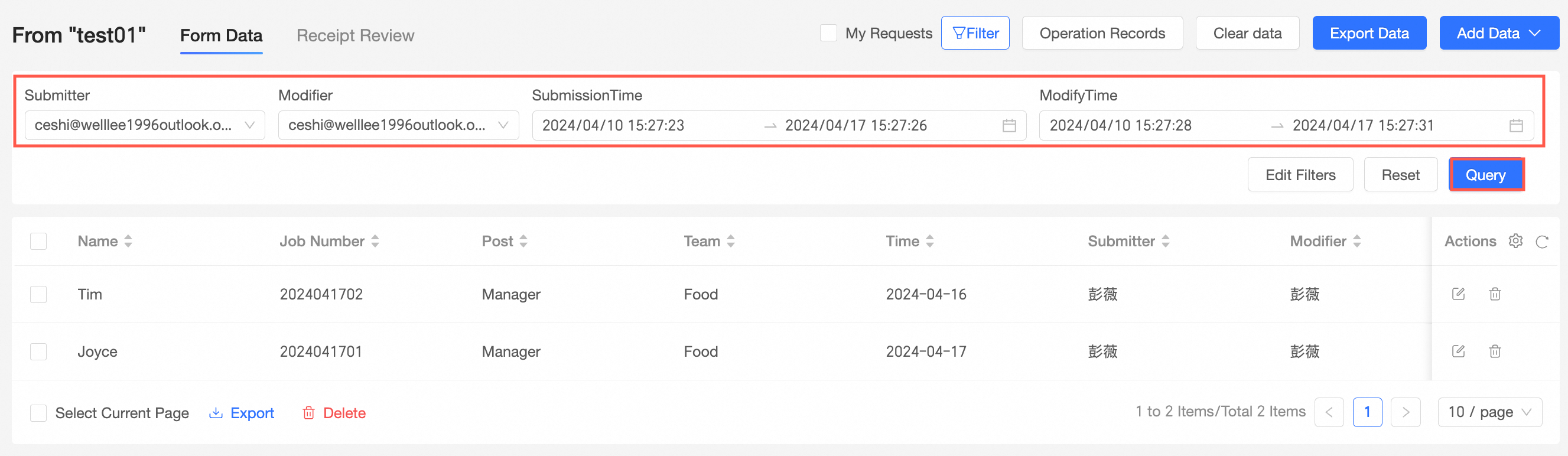Click job number 2024041702
The image size is (1568, 456).
[321, 294]
